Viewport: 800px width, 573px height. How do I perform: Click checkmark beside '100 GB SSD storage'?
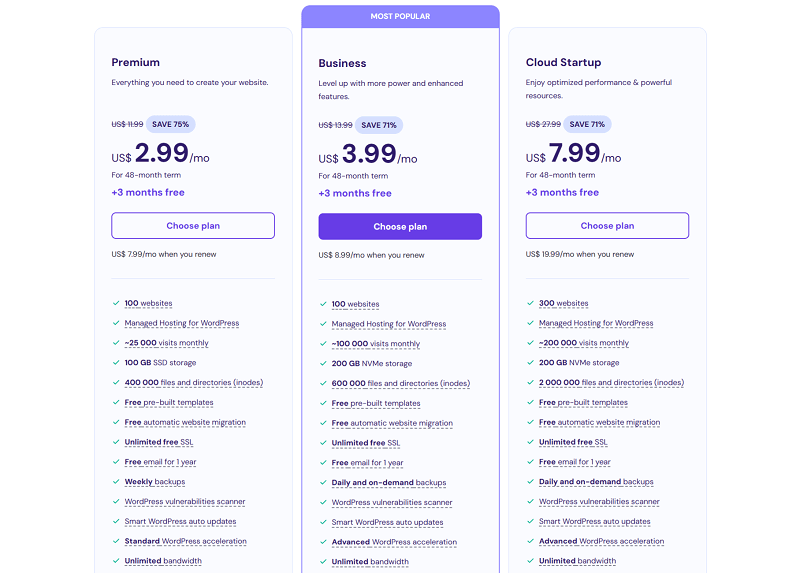[x=116, y=363]
